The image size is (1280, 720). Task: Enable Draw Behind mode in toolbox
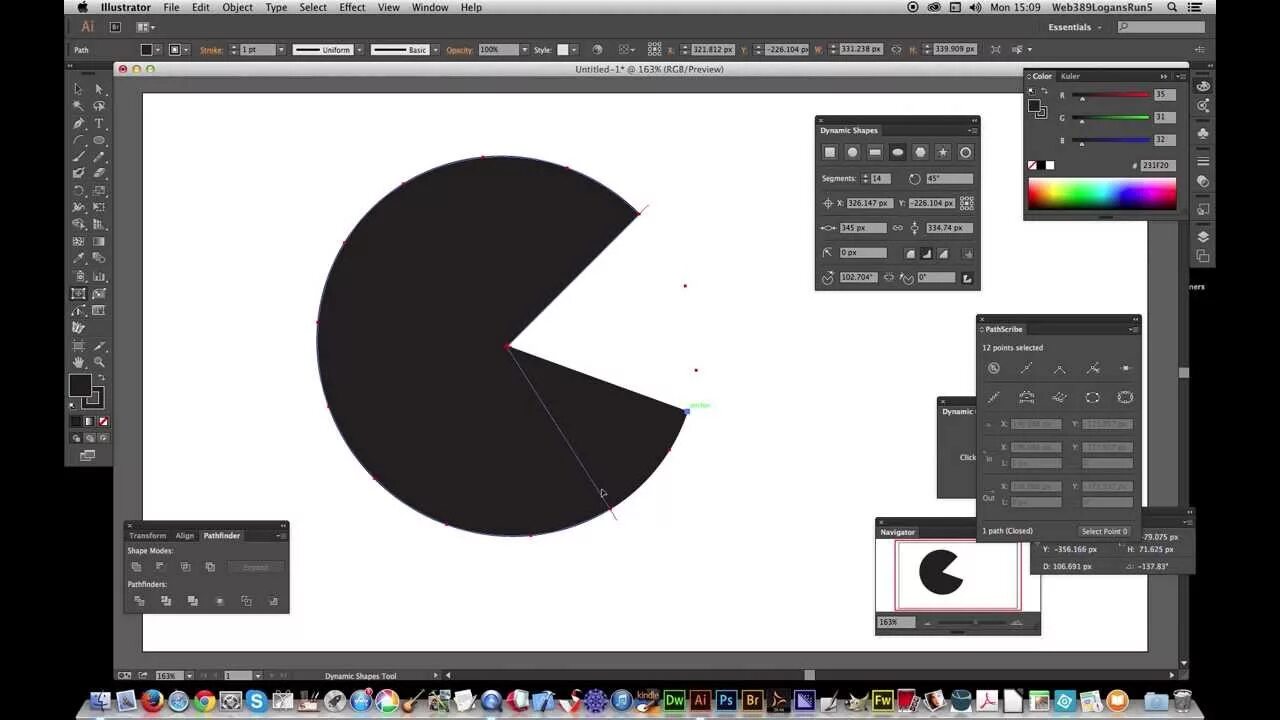tap(89, 438)
